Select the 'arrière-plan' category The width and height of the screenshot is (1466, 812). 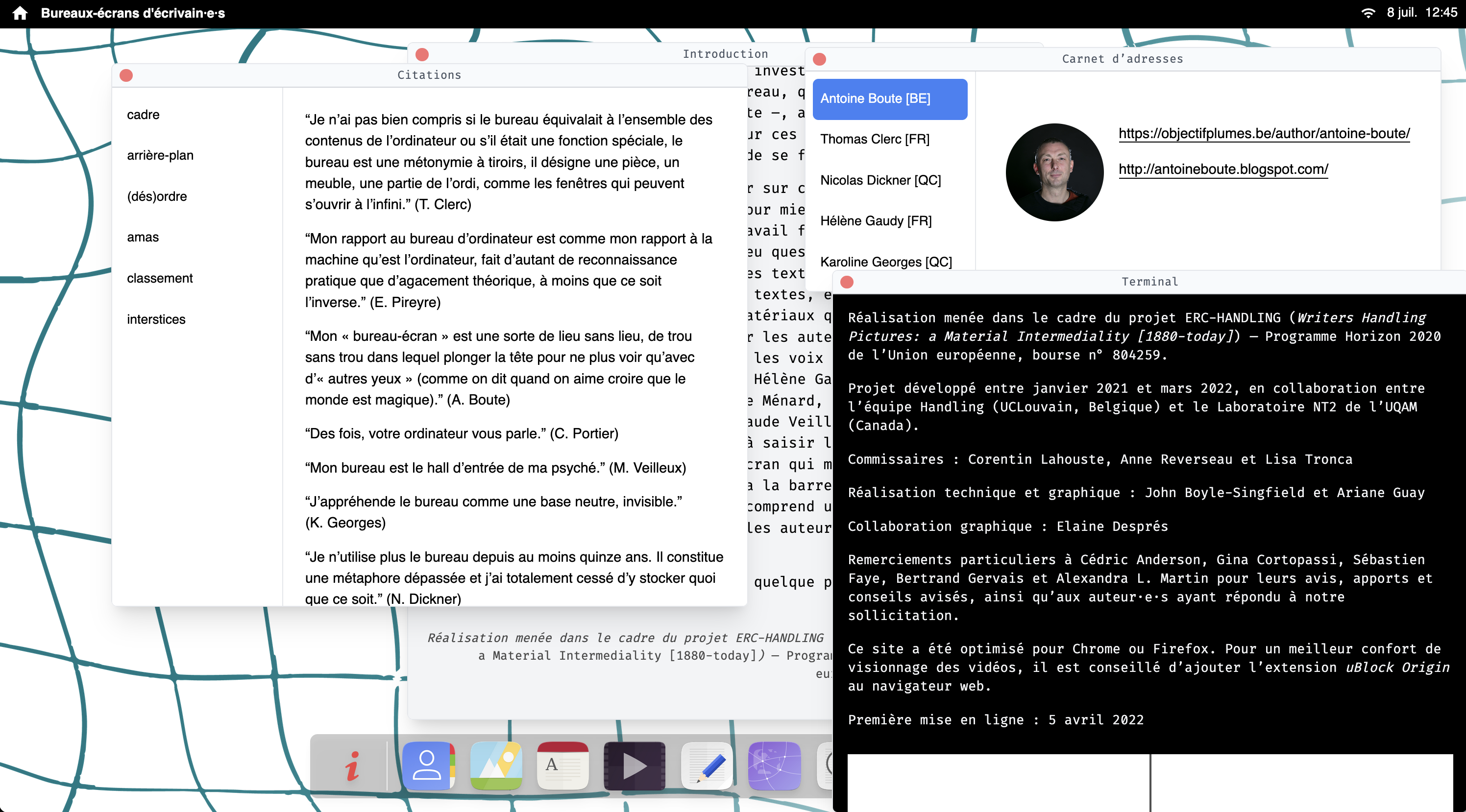coord(161,155)
